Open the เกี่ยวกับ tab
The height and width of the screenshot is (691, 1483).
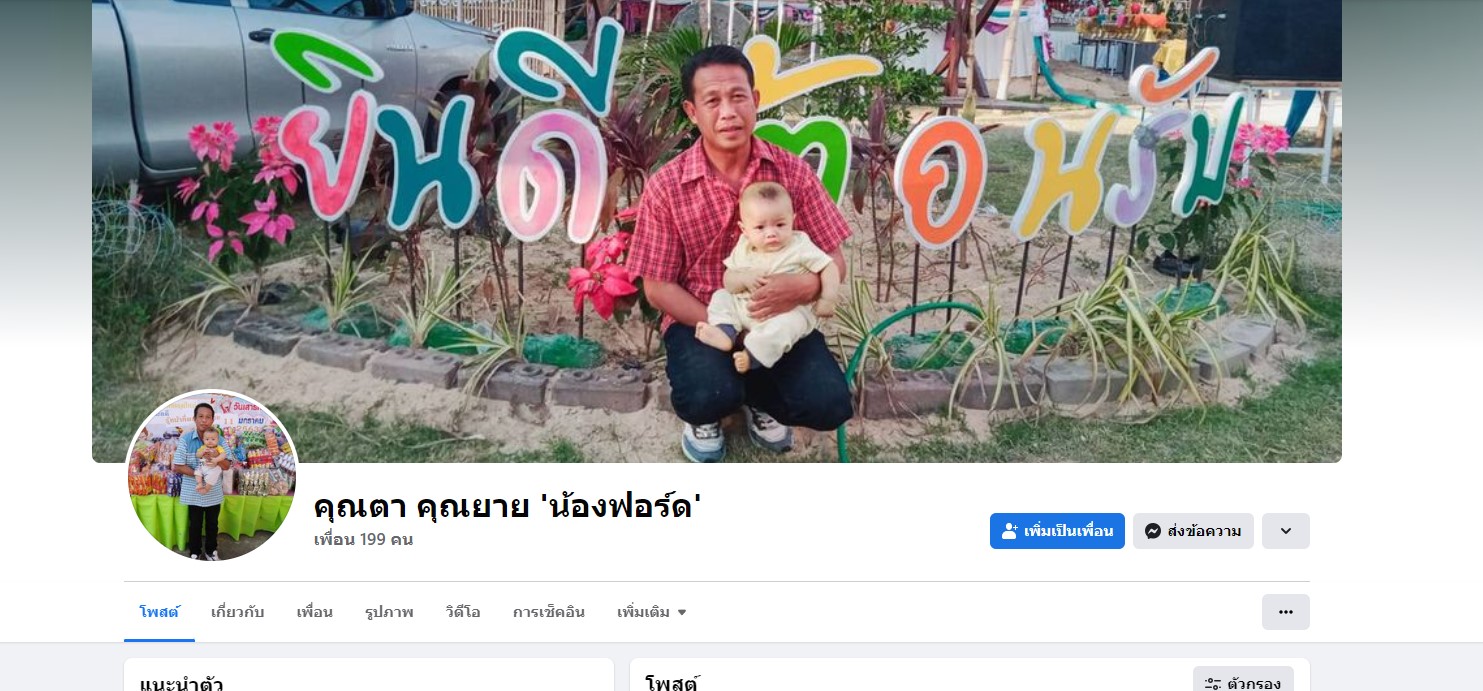pyautogui.click(x=238, y=612)
